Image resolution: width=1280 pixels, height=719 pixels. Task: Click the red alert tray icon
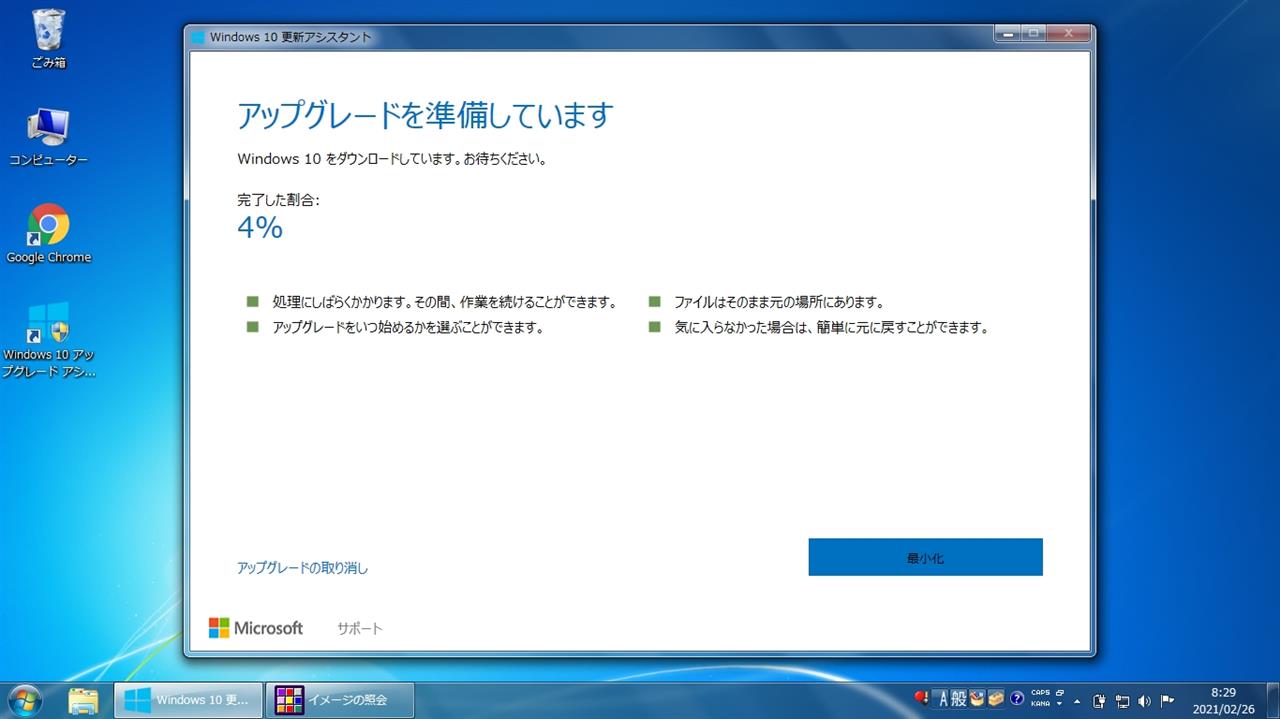click(x=921, y=698)
